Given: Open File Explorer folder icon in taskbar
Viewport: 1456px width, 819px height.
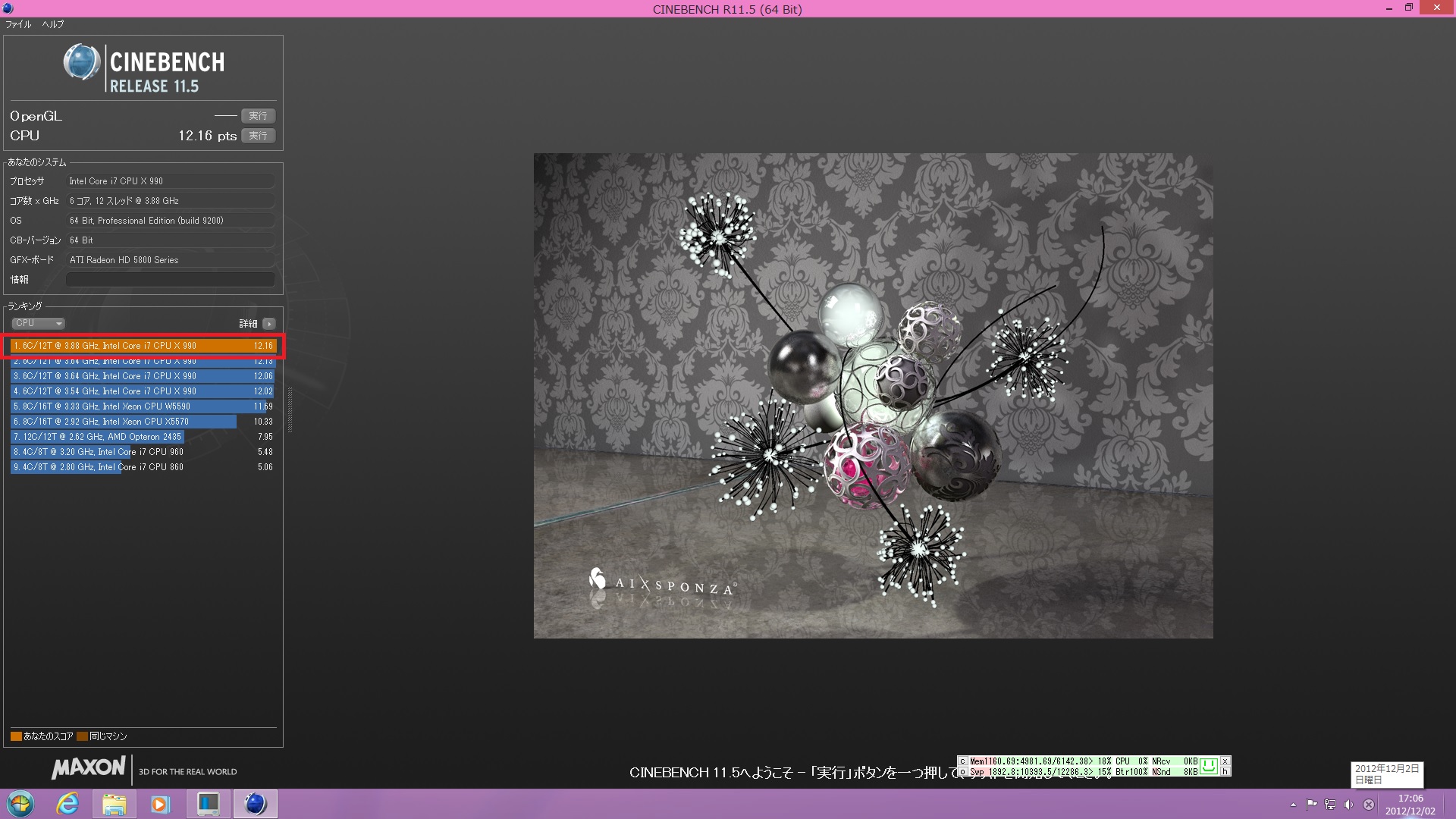Looking at the screenshot, I should [114, 804].
